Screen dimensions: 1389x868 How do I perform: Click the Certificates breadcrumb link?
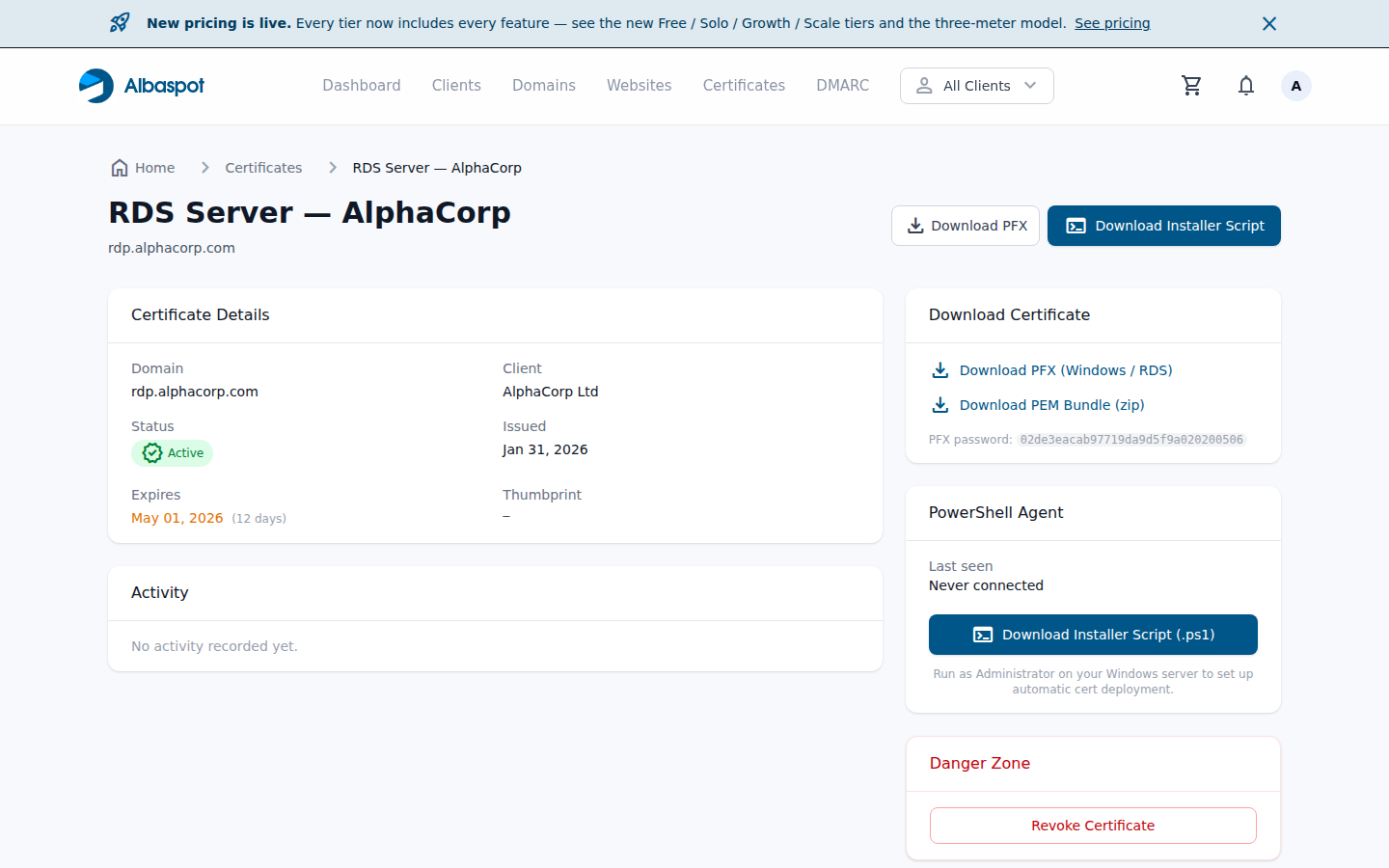point(263,168)
